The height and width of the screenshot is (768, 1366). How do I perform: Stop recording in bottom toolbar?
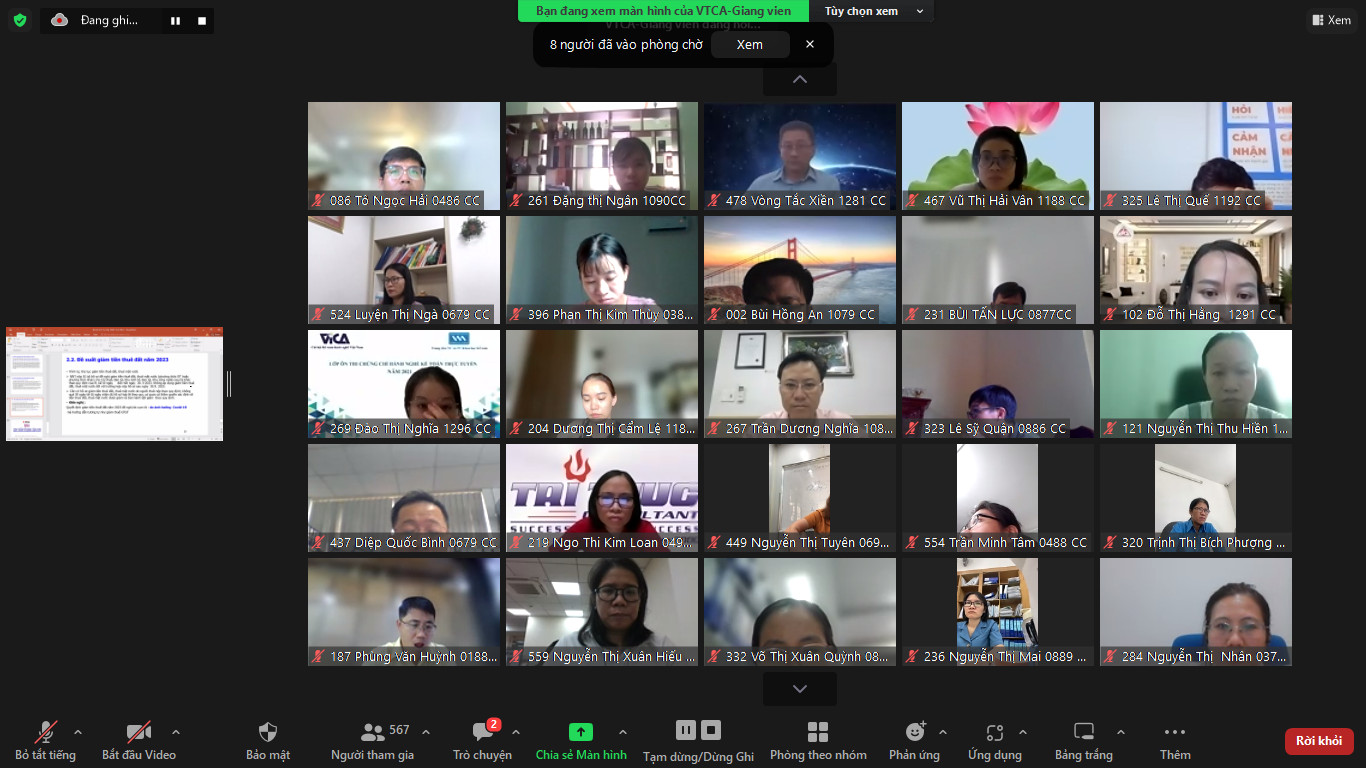pos(711,730)
